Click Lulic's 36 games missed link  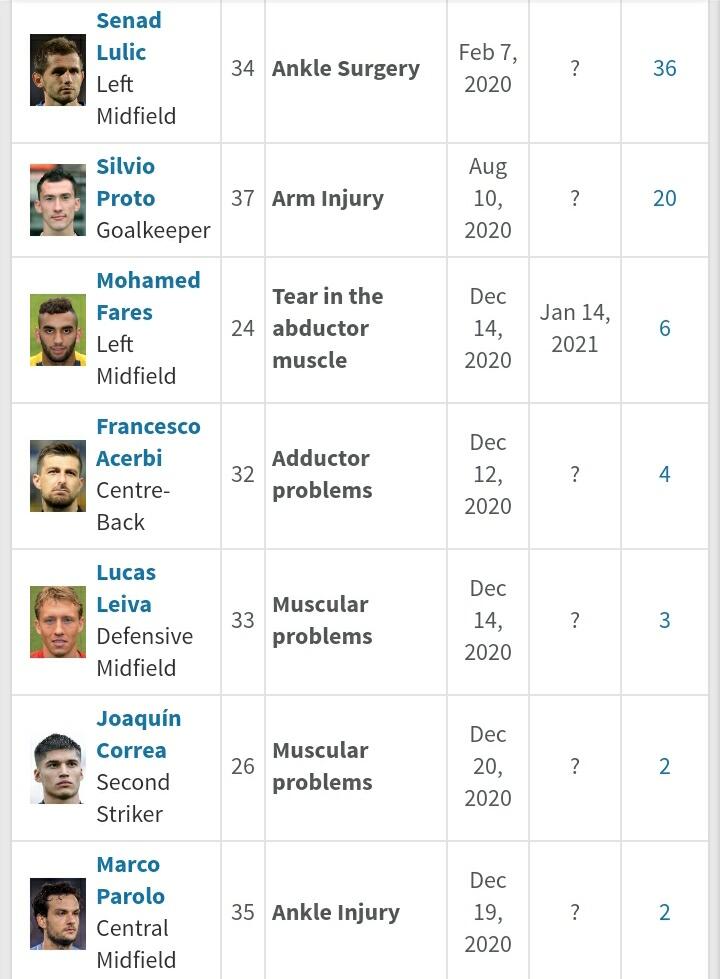click(664, 69)
